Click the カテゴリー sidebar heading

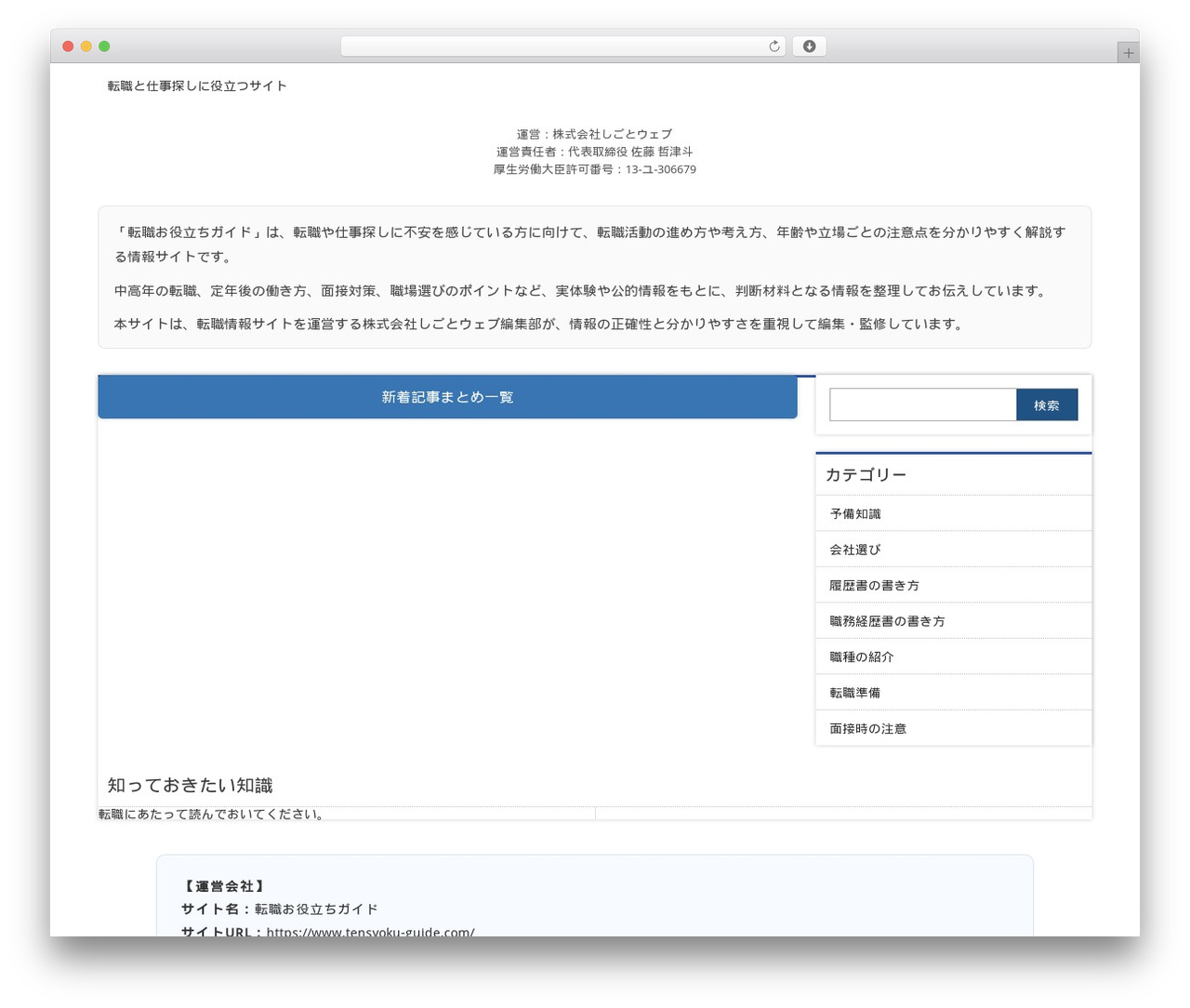[x=866, y=474]
